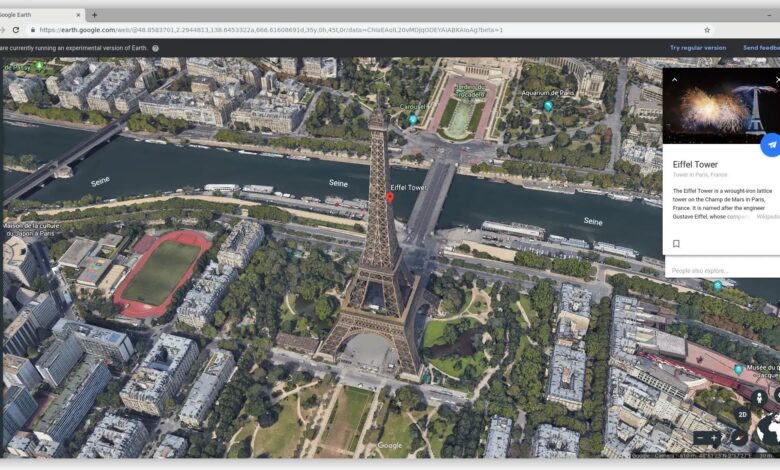Image resolution: width=780 pixels, height=470 pixels.
Task: Zoom in with the plus button
Action: click(714, 438)
